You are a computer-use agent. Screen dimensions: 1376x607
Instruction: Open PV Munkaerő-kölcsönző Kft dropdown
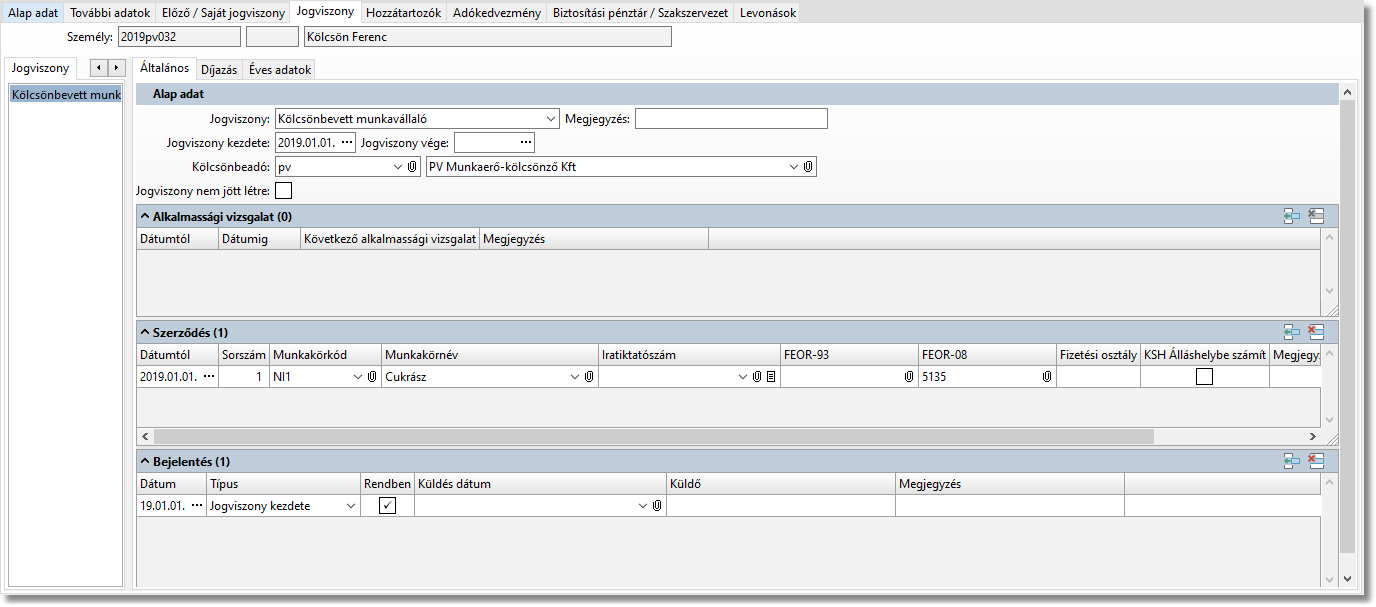pos(794,167)
